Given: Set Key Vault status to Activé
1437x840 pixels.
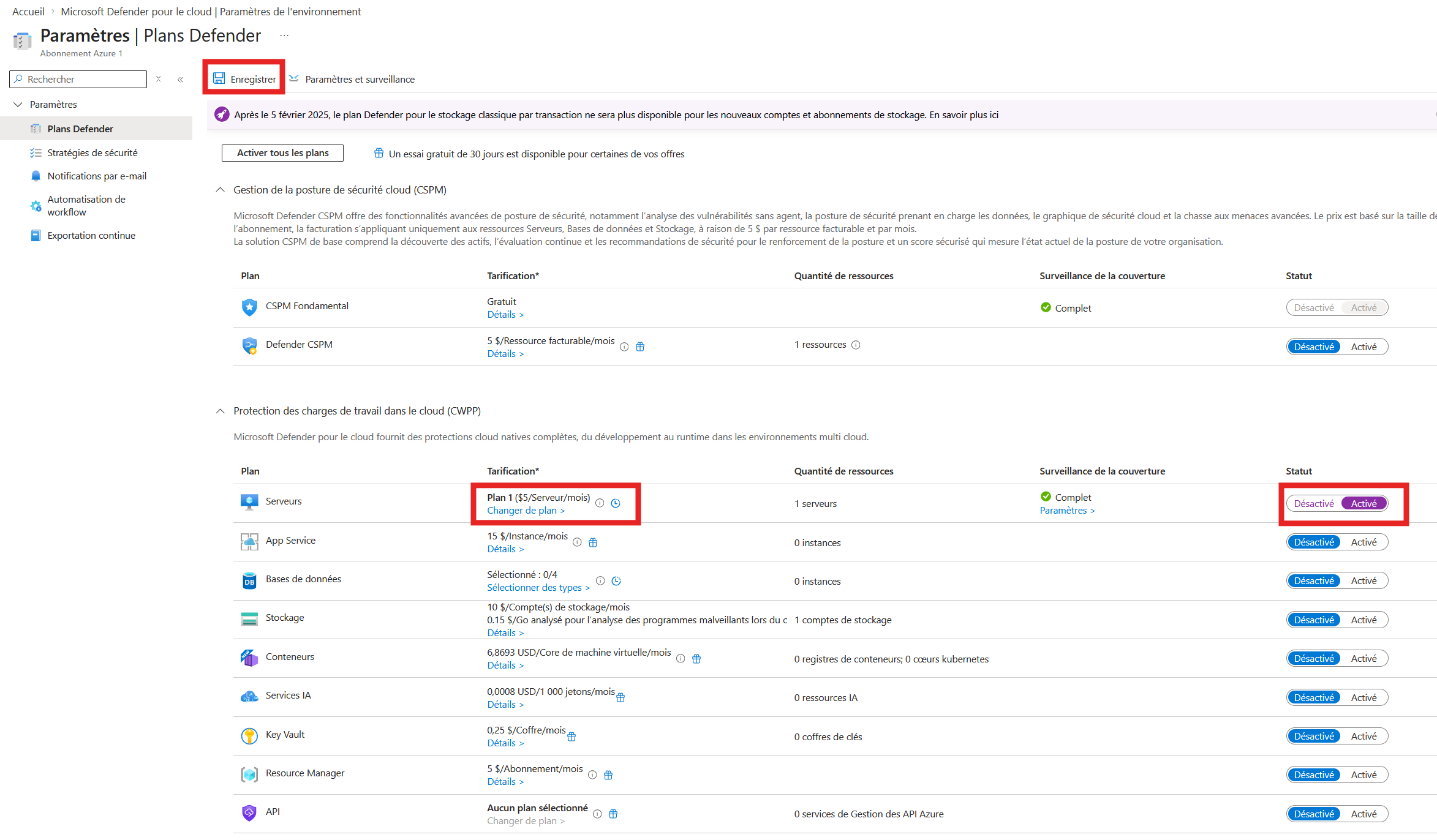Looking at the screenshot, I should tap(1363, 736).
